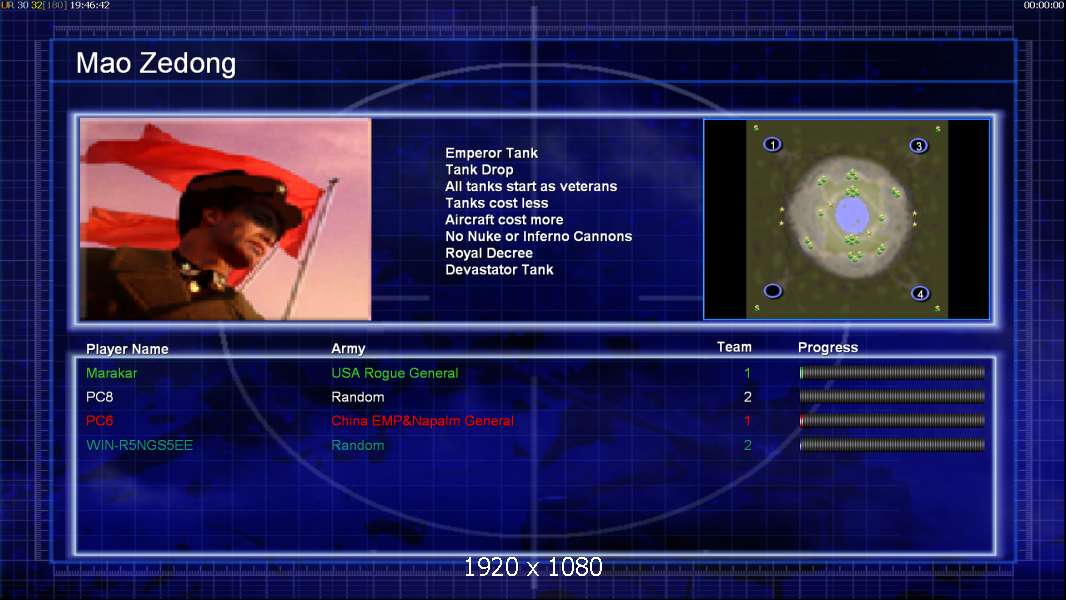Click the blue lake at minimap center
This screenshot has width=1066, height=600.
[851, 214]
